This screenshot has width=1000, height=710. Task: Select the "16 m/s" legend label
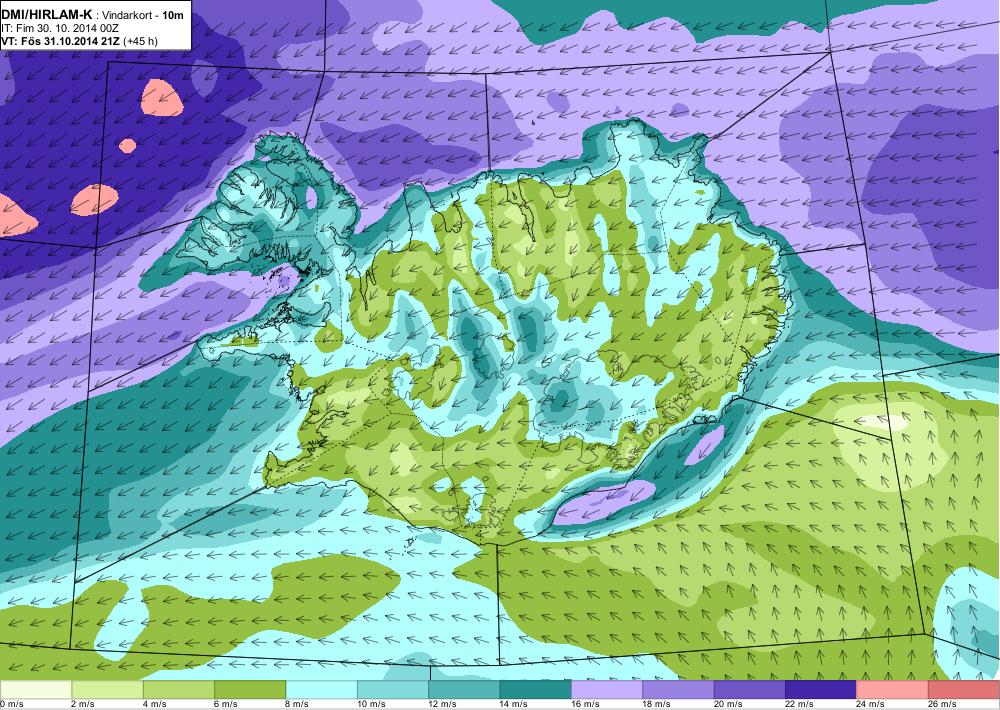[x=585, y=704]
